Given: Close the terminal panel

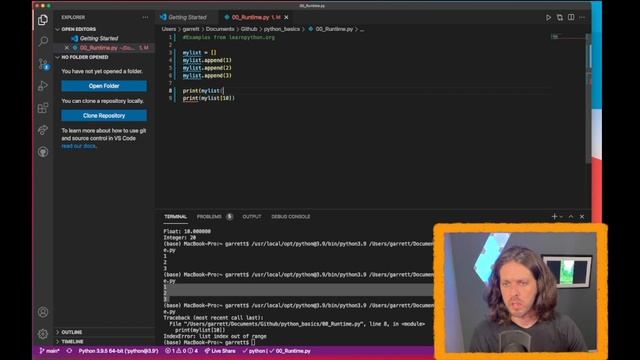Looking at the screenshot, I should pos(582,216).
